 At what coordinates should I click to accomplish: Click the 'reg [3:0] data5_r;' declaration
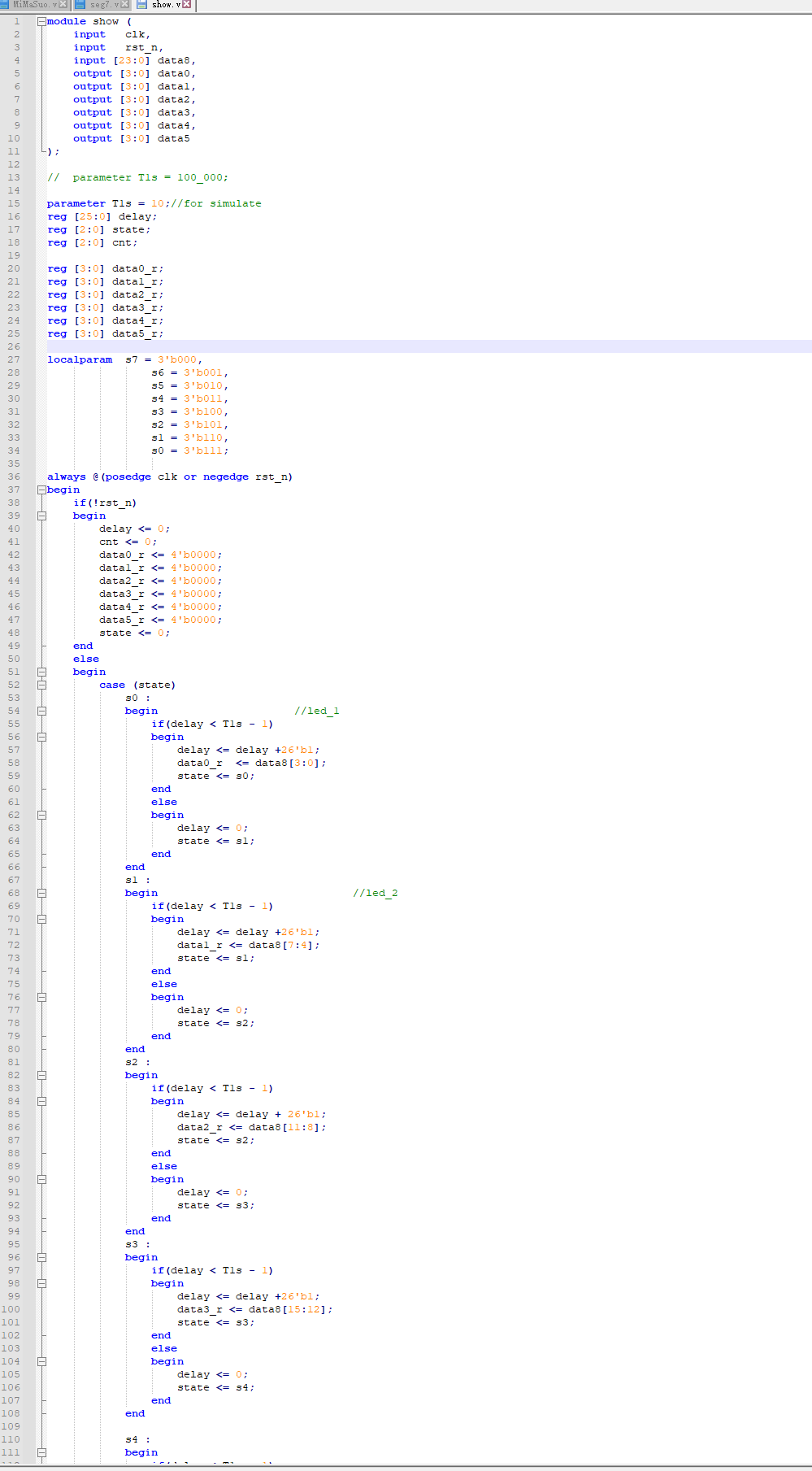[106, 333]
